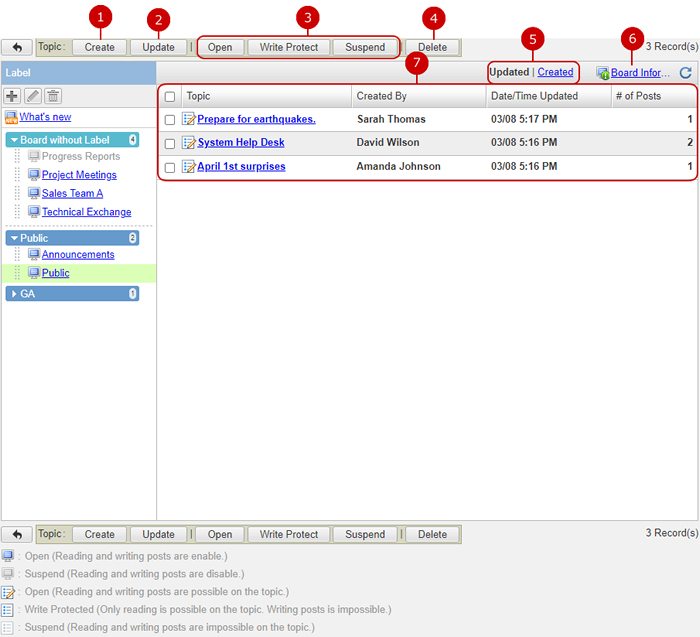Click the top back arrow button

pos(17,47)
